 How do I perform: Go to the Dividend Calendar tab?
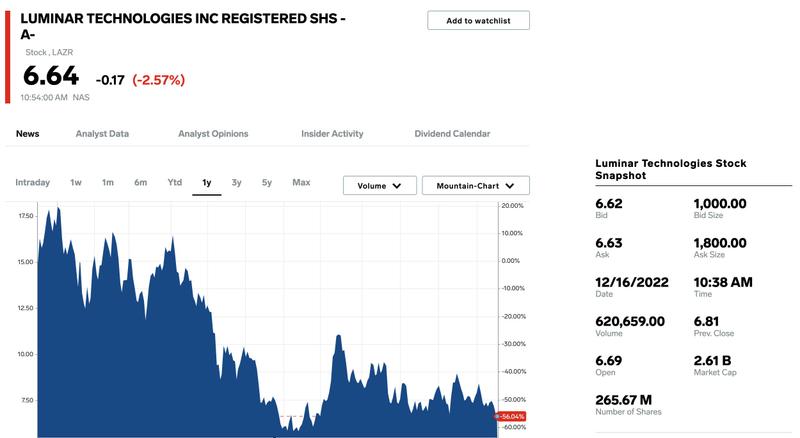click(452, 134)
